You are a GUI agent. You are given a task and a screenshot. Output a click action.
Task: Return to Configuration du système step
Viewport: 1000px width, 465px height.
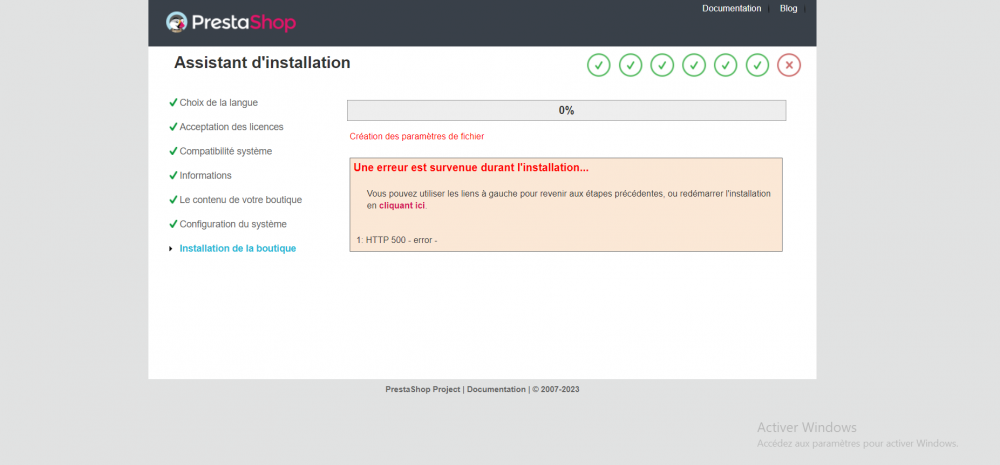(233, 225)
